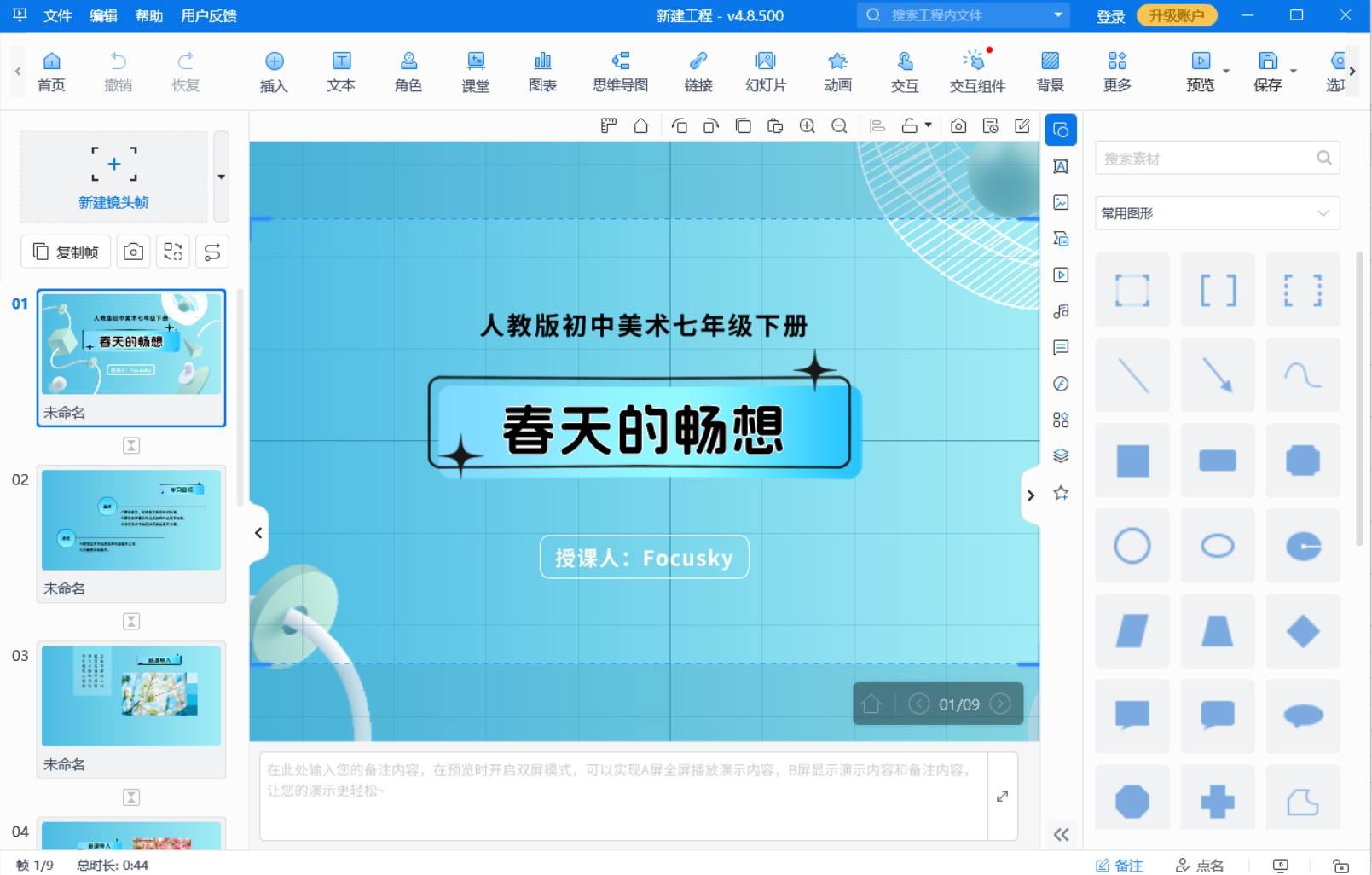Toggle the lock icon in the canvas toolbar
This screenshot has width=1372, height=875.
pyautogui.click(x=910, y=126)
